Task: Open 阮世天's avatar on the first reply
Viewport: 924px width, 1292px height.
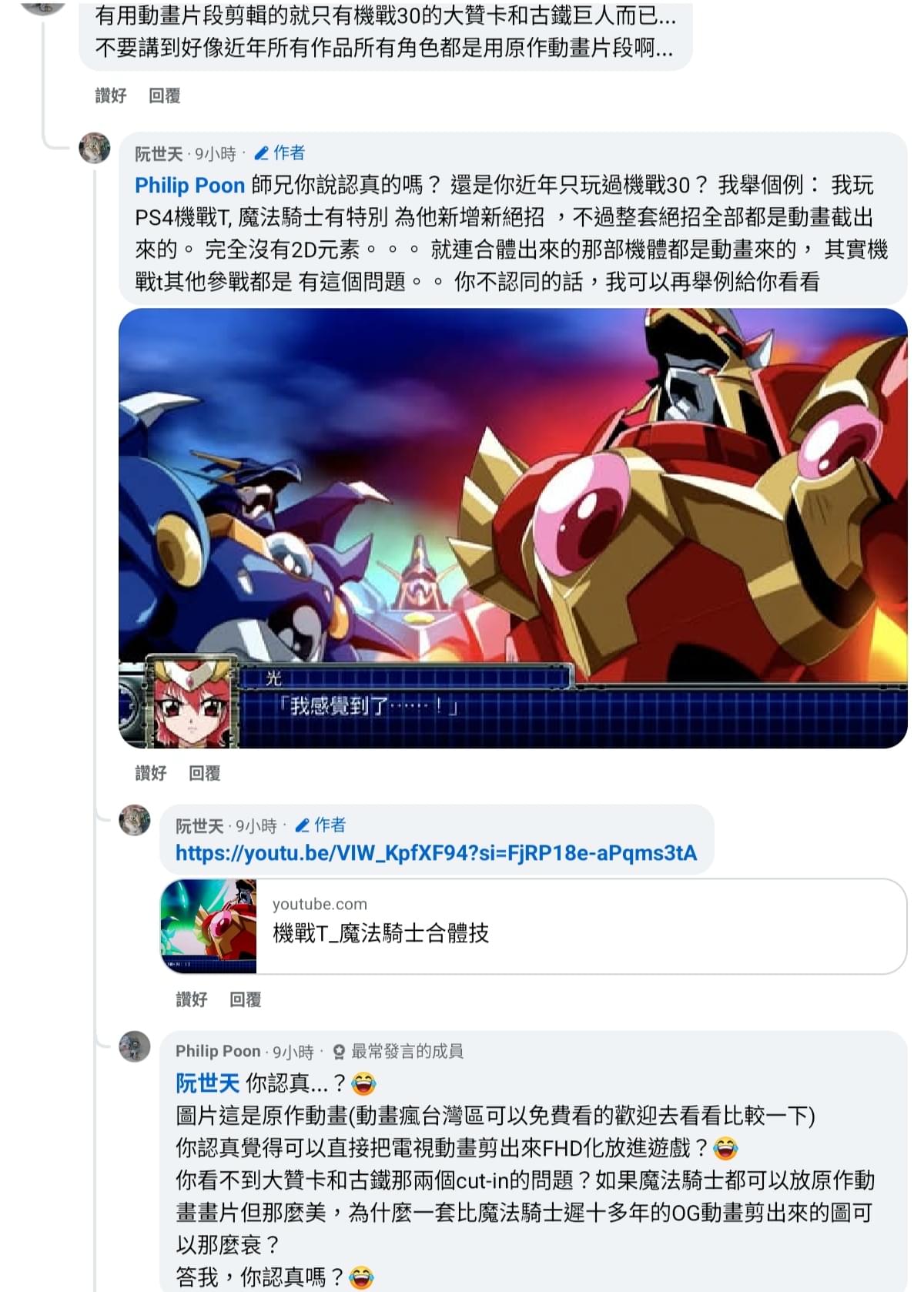Action: coord(95,148)
